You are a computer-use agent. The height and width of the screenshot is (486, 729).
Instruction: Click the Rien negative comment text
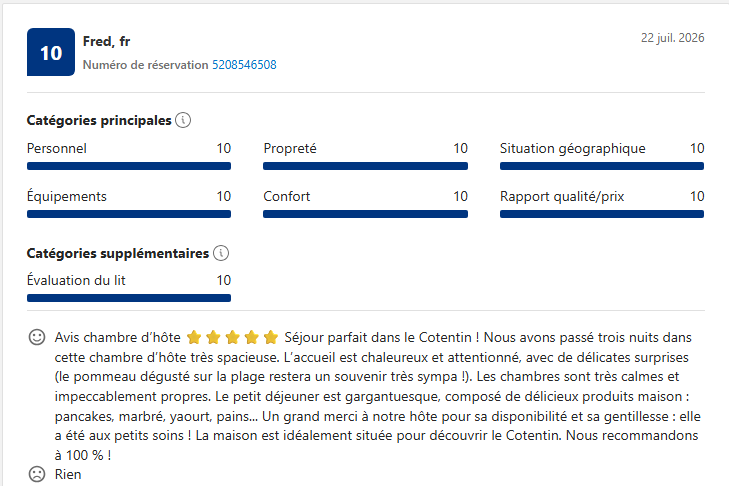68,474
